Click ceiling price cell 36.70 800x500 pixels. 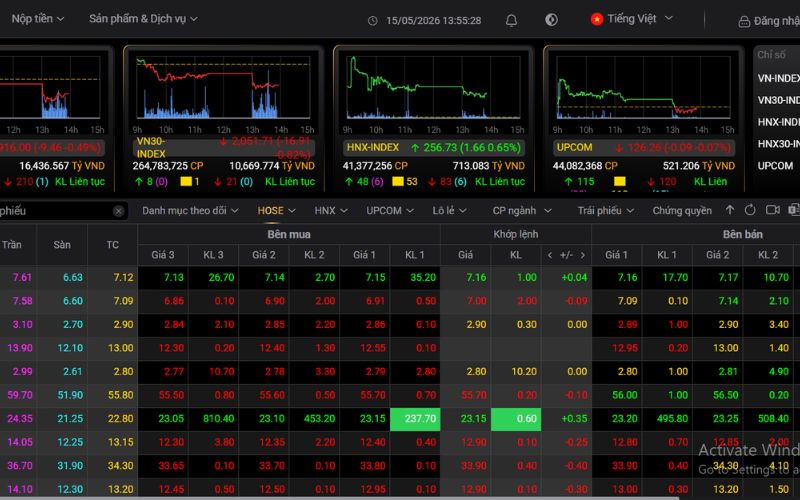click(20, 466)
